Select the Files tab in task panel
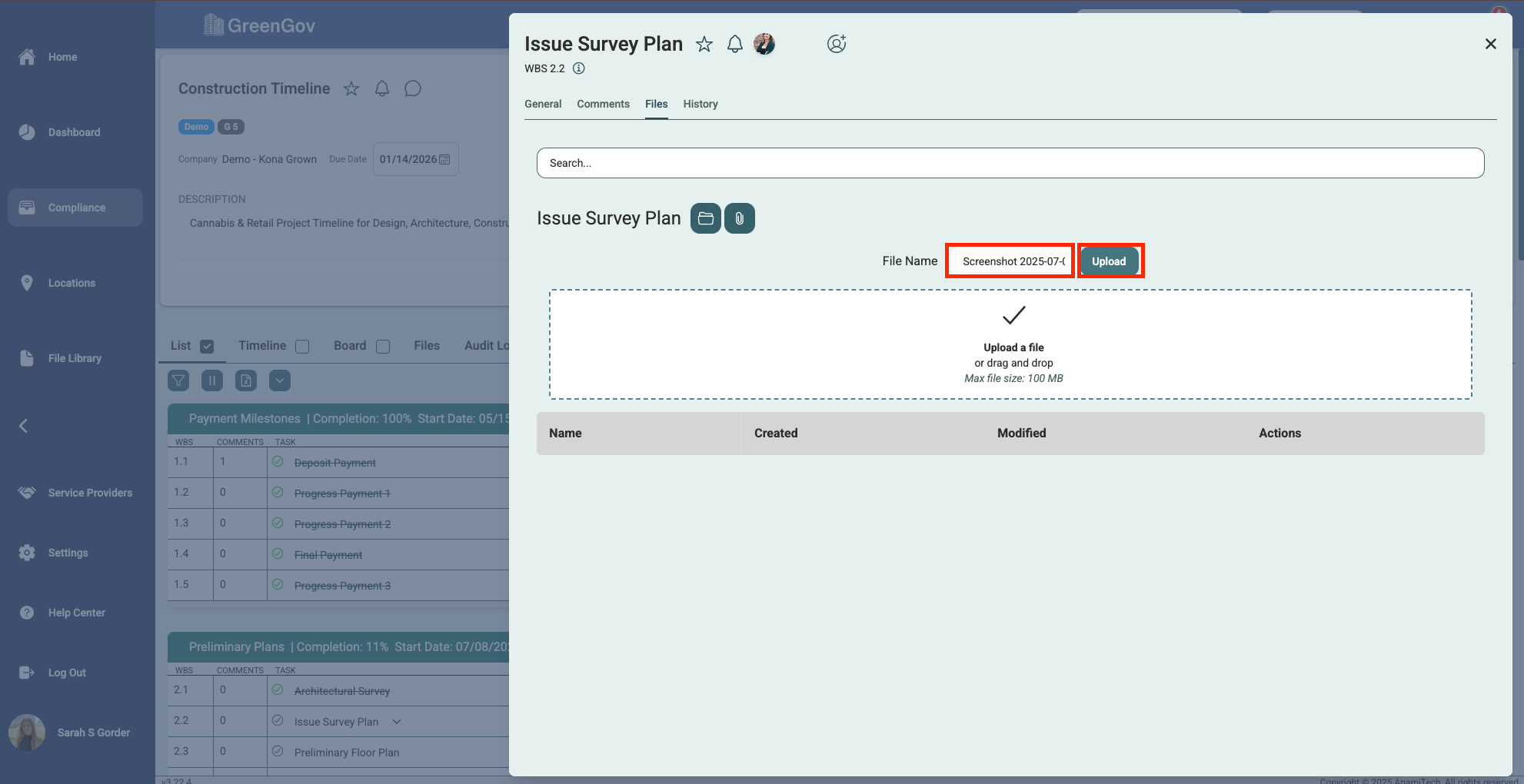 (x=657, y=104)
